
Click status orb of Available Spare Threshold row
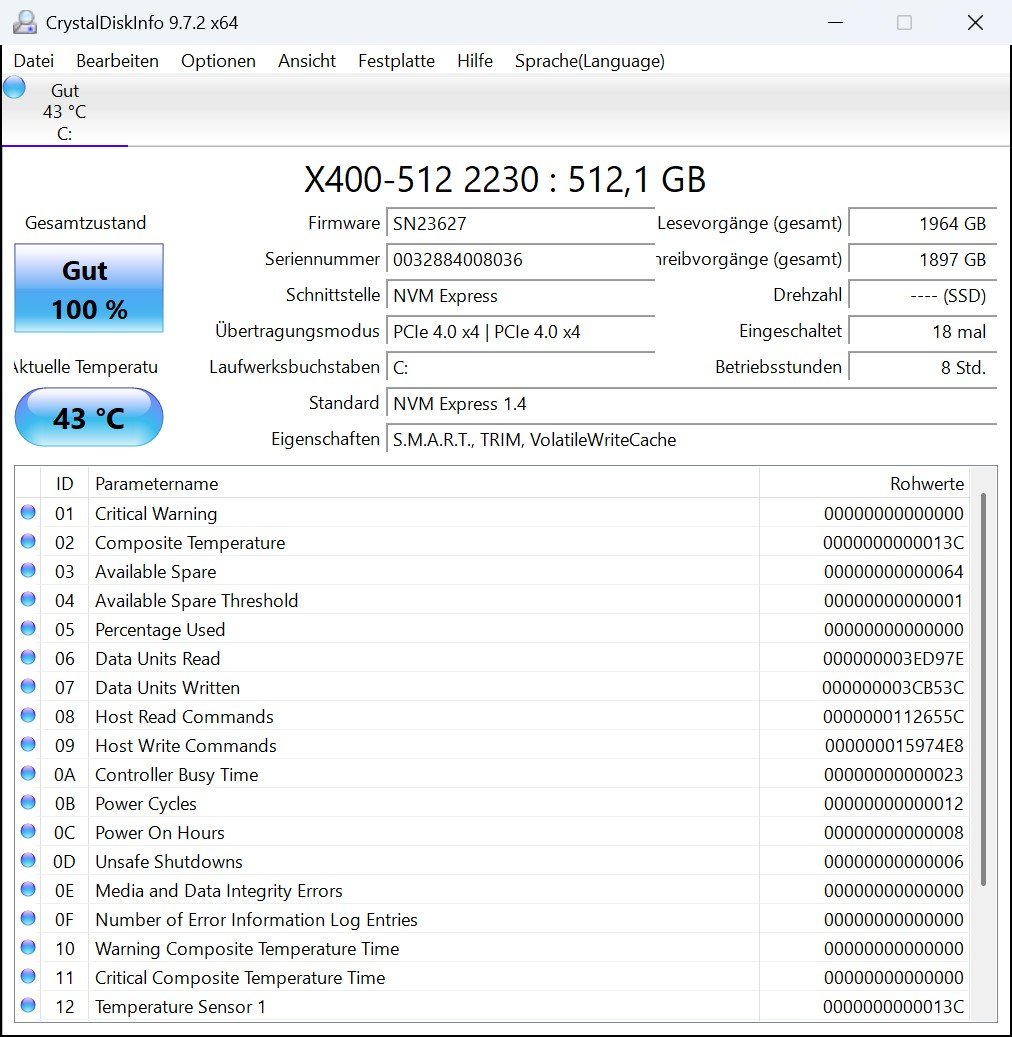click(28, 599)
